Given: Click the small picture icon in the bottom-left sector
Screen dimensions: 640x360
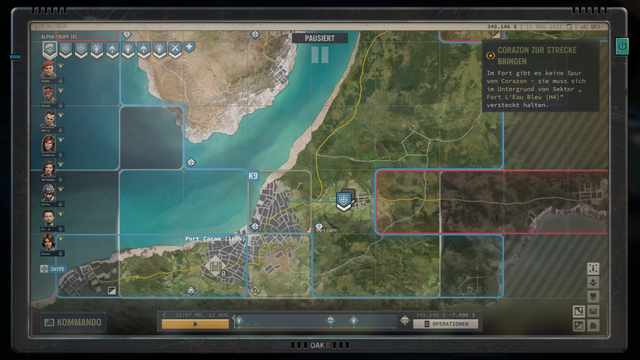Looking at the screenshot, I should coord(111,291).
